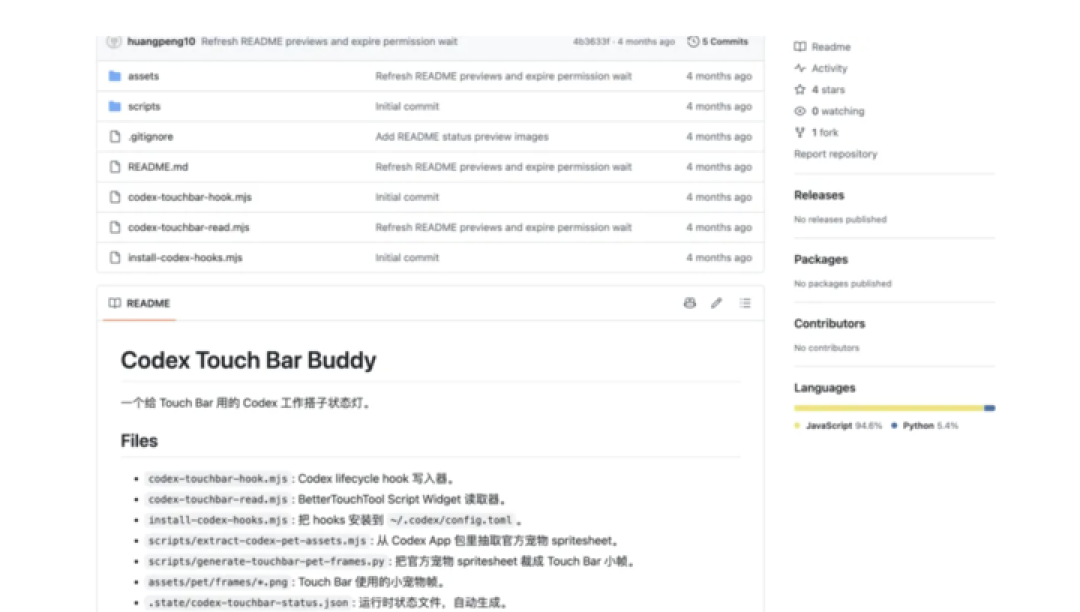Click the .gitignore file icon
The width and height of the screenshot is (1080, 612).
tap(115, 136)
